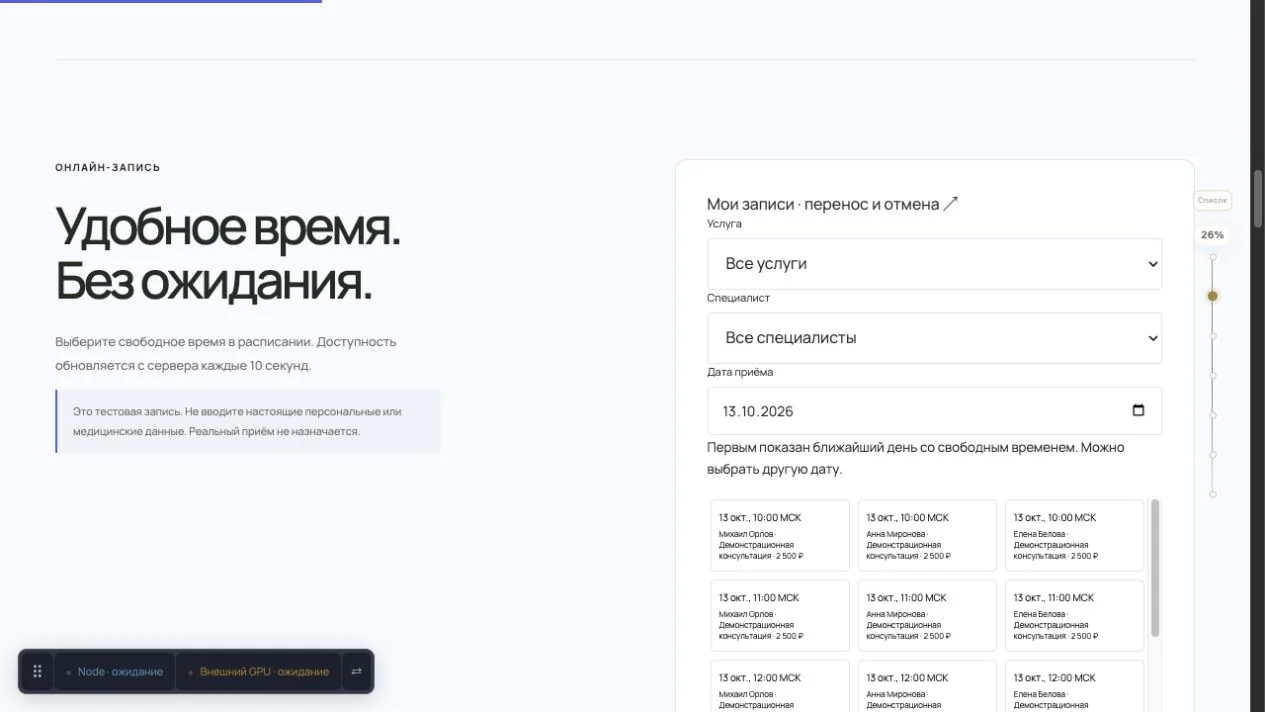Select the Внешний GPU · ожидание status chip
This screenshot has height=712, width=1265.
[x=259, y=672]
